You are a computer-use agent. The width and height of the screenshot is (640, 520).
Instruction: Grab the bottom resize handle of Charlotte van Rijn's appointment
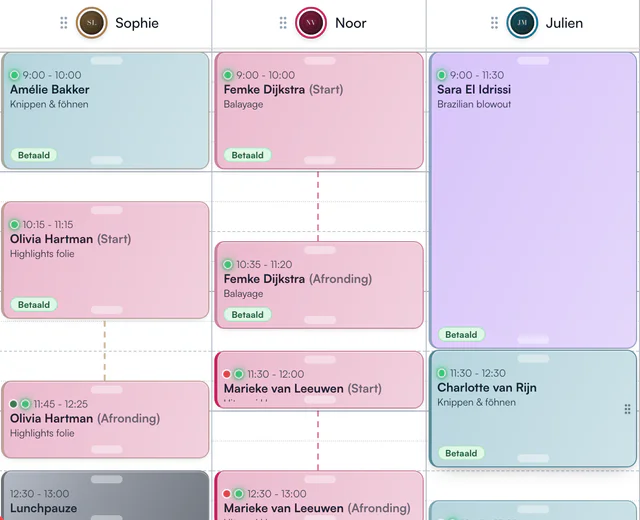pyautogui.click(x=533, y=458)
